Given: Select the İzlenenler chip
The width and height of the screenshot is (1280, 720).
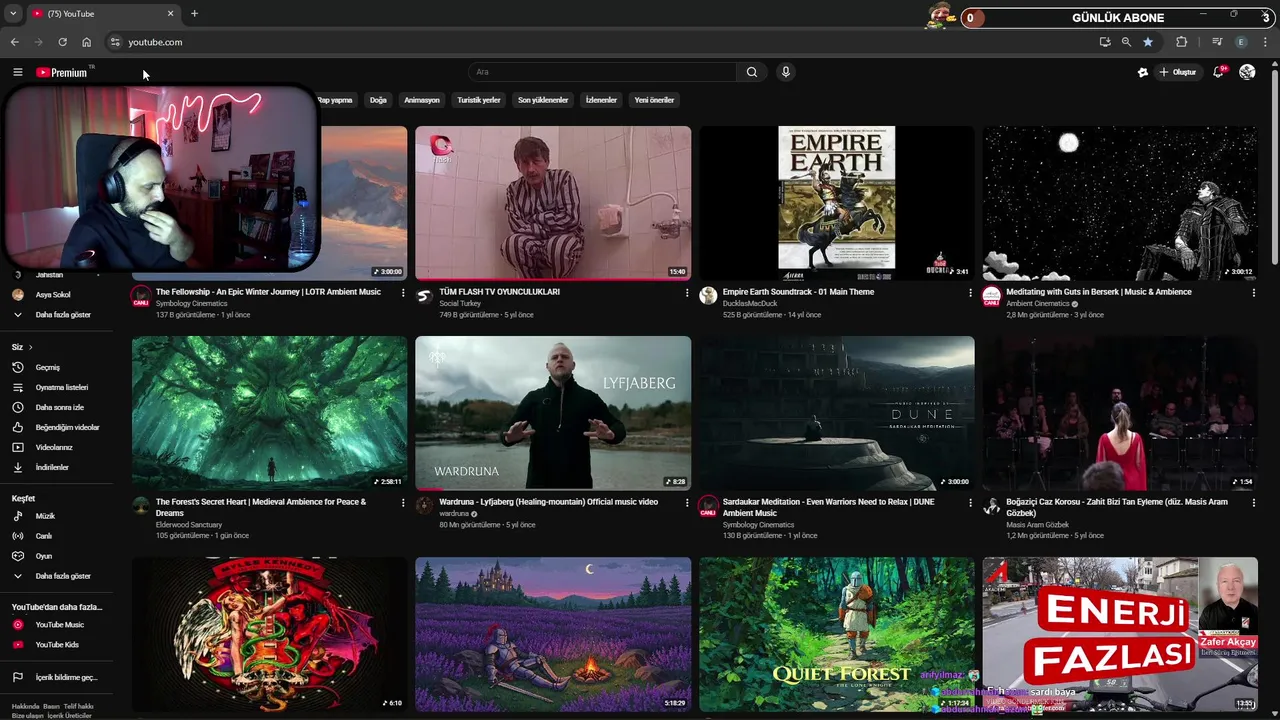Looking at the screenshot, I should pos(601,100).
